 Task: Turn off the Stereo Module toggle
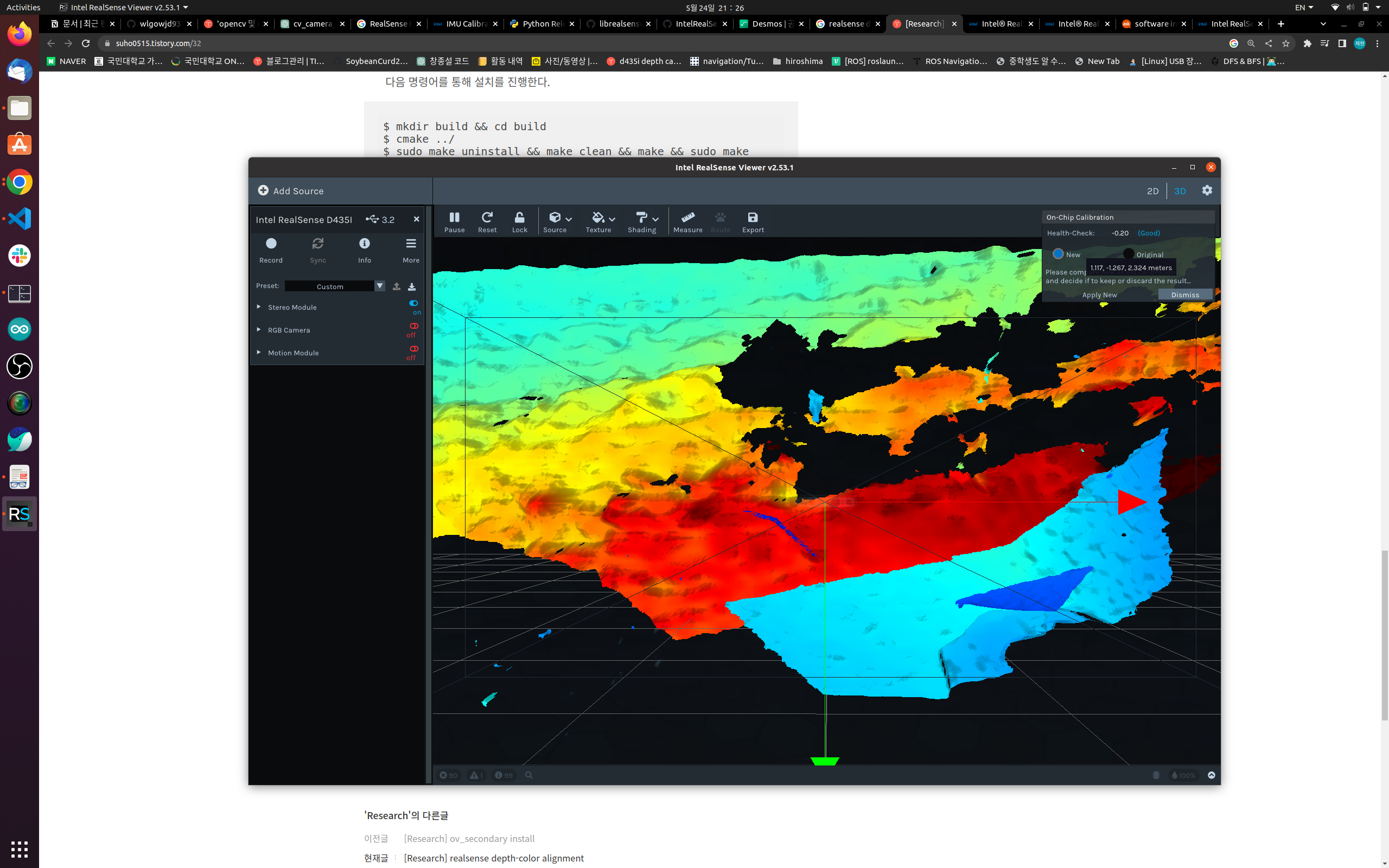click(x=414, y=303)
